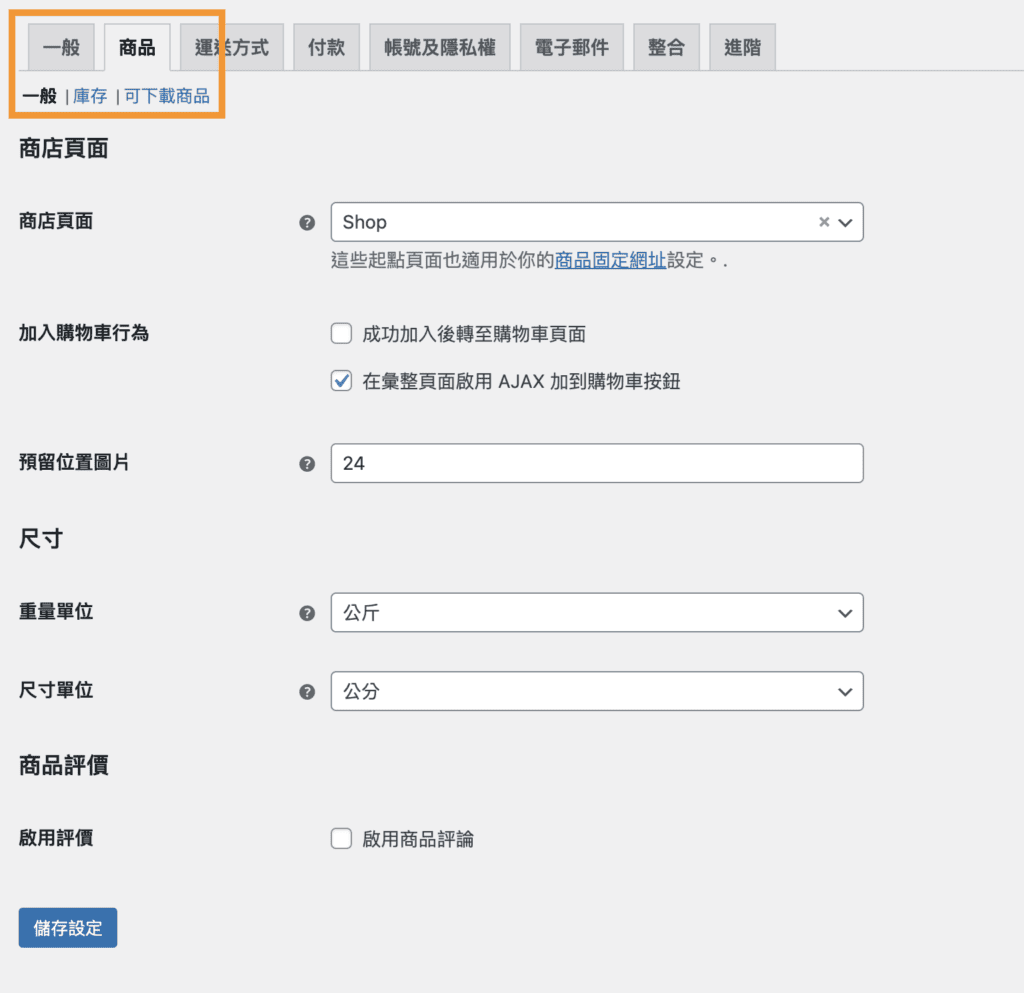Image resolution: width=1024 pixels, height=993 pixels.
Task: Clear the selected Shop page with the × icon
Action: pos(823,222)
